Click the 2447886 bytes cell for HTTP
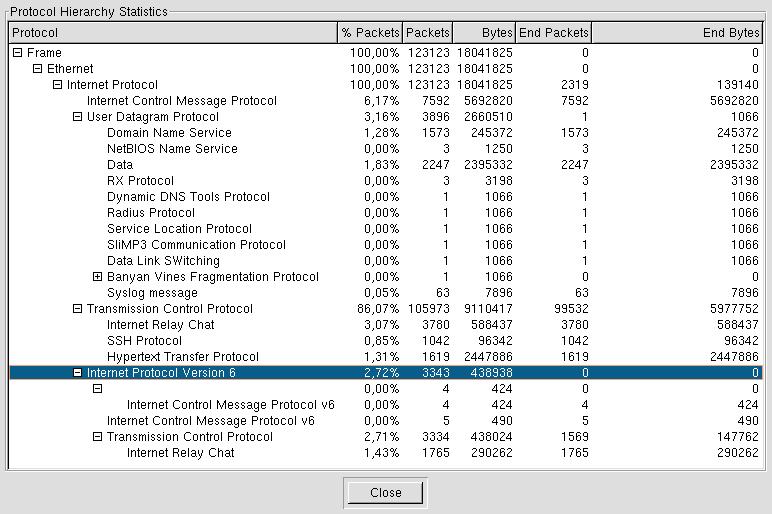 point(488,357)
